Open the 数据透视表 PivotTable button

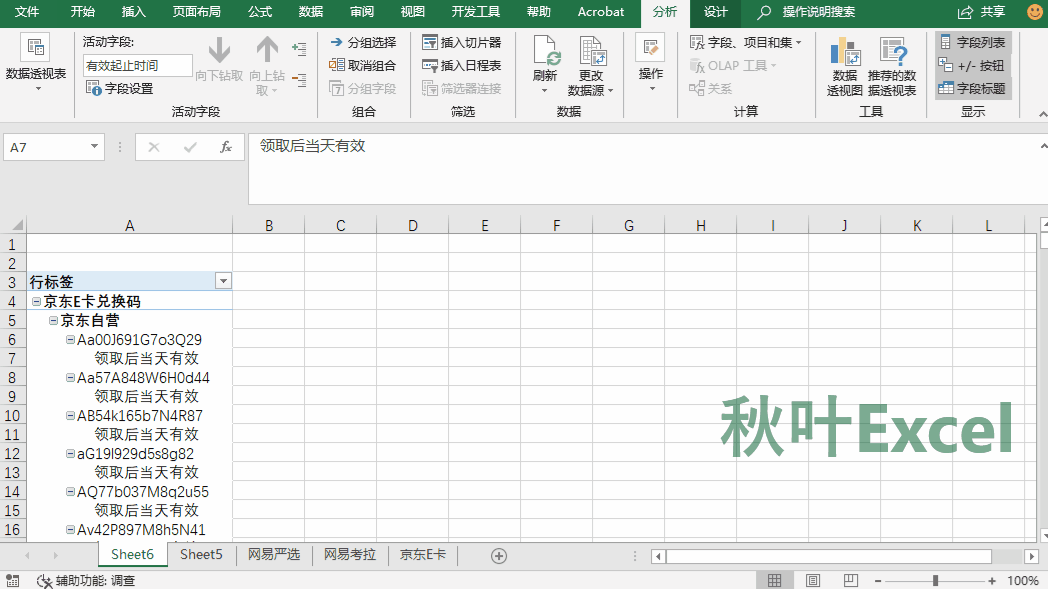pos(35,64)
